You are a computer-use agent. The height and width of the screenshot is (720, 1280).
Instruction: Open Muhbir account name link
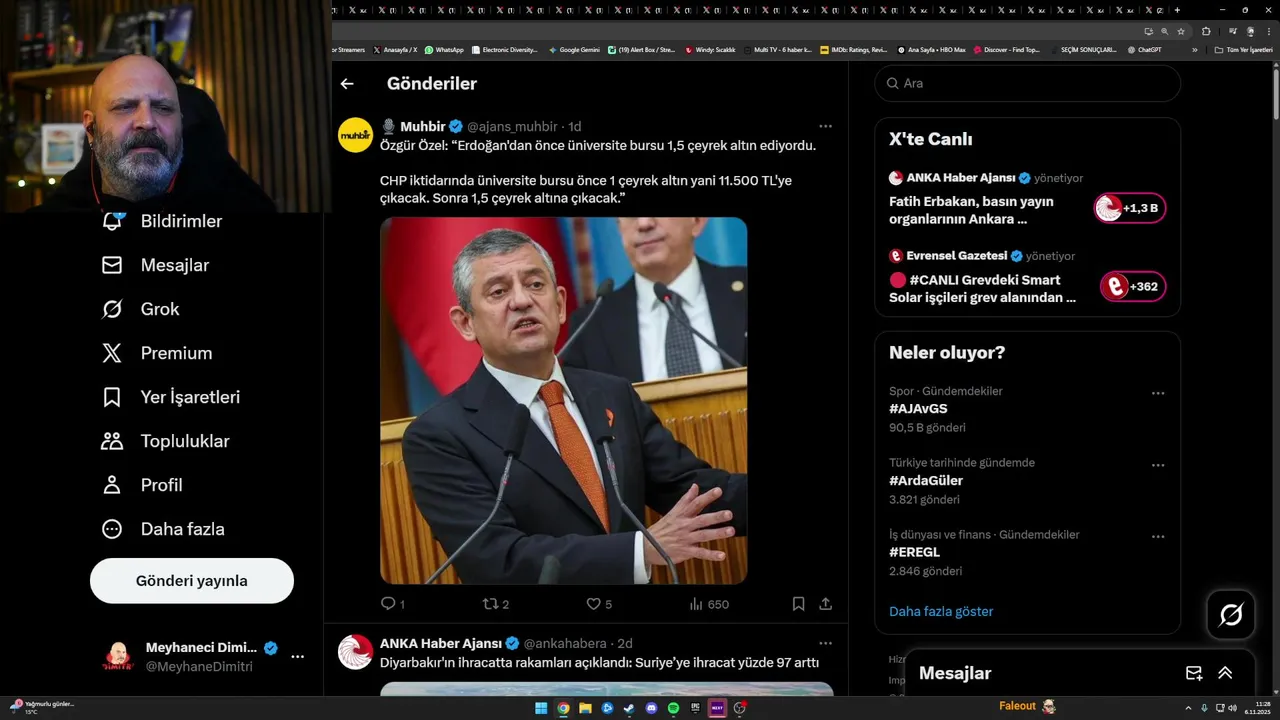click(423, 126)
